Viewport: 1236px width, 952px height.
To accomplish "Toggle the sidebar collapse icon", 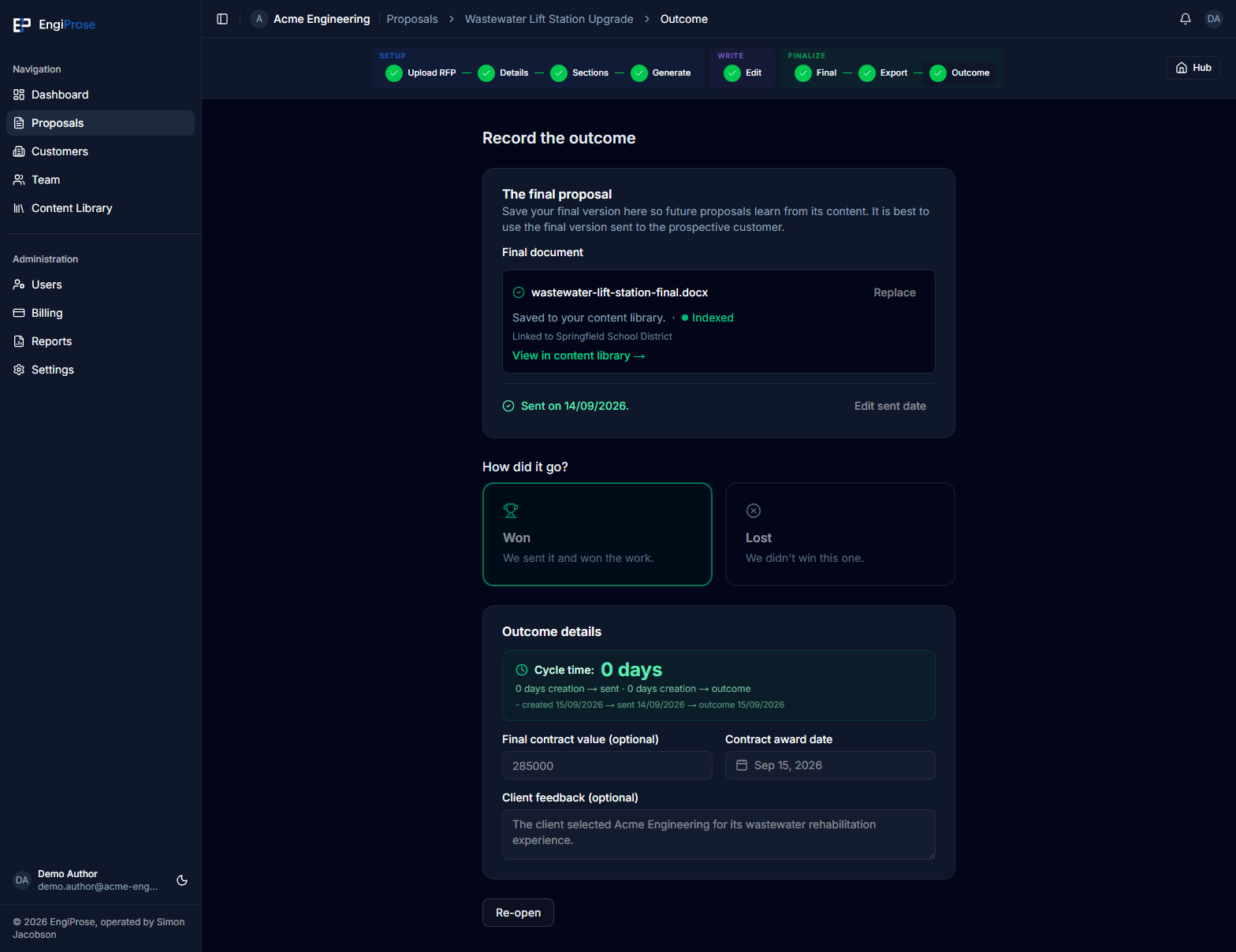I will click(222, 19).
